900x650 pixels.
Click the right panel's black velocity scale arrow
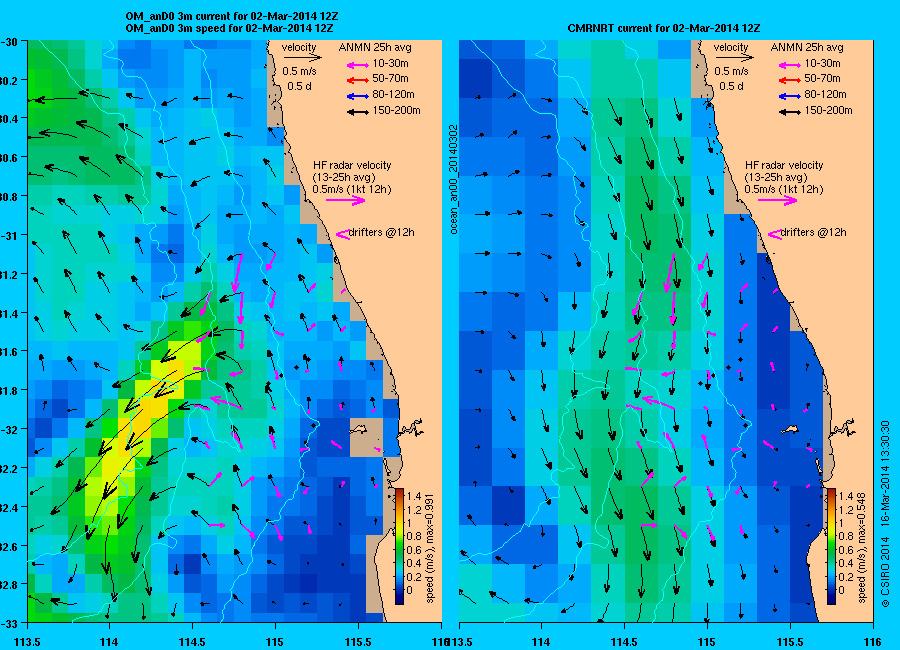[x=734, y=57]
